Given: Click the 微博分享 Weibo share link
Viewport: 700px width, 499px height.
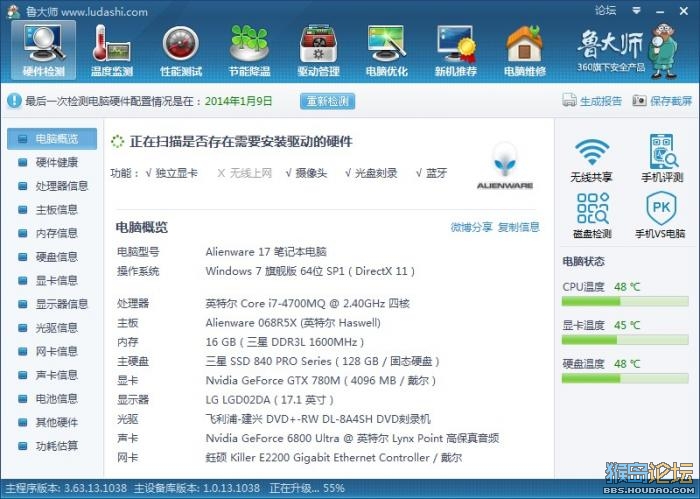Looking at the screenshot, I should coord(471,227).
